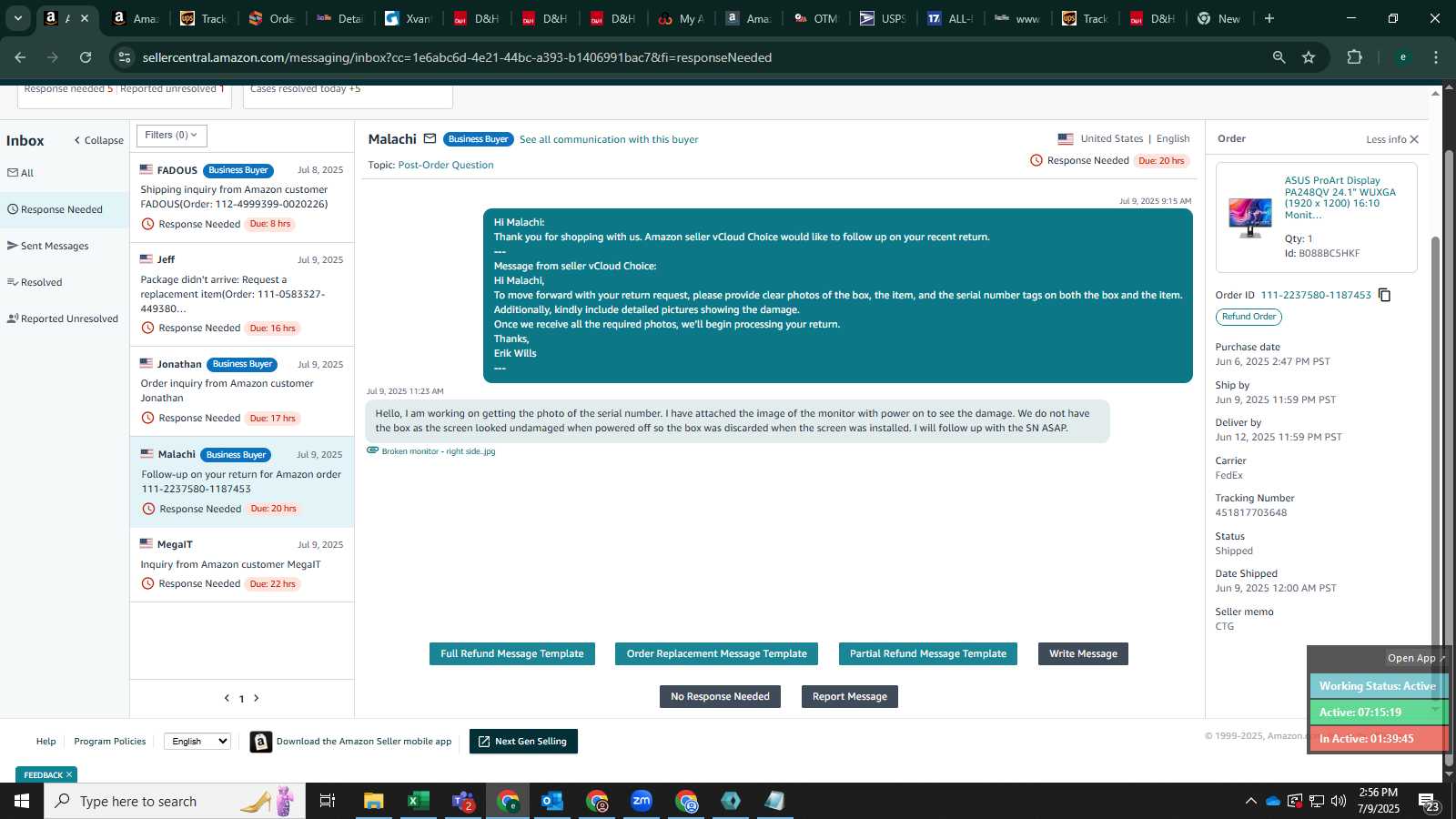Show hidden system tray icons
The image size is (1456, 819).
[1250, 801]
